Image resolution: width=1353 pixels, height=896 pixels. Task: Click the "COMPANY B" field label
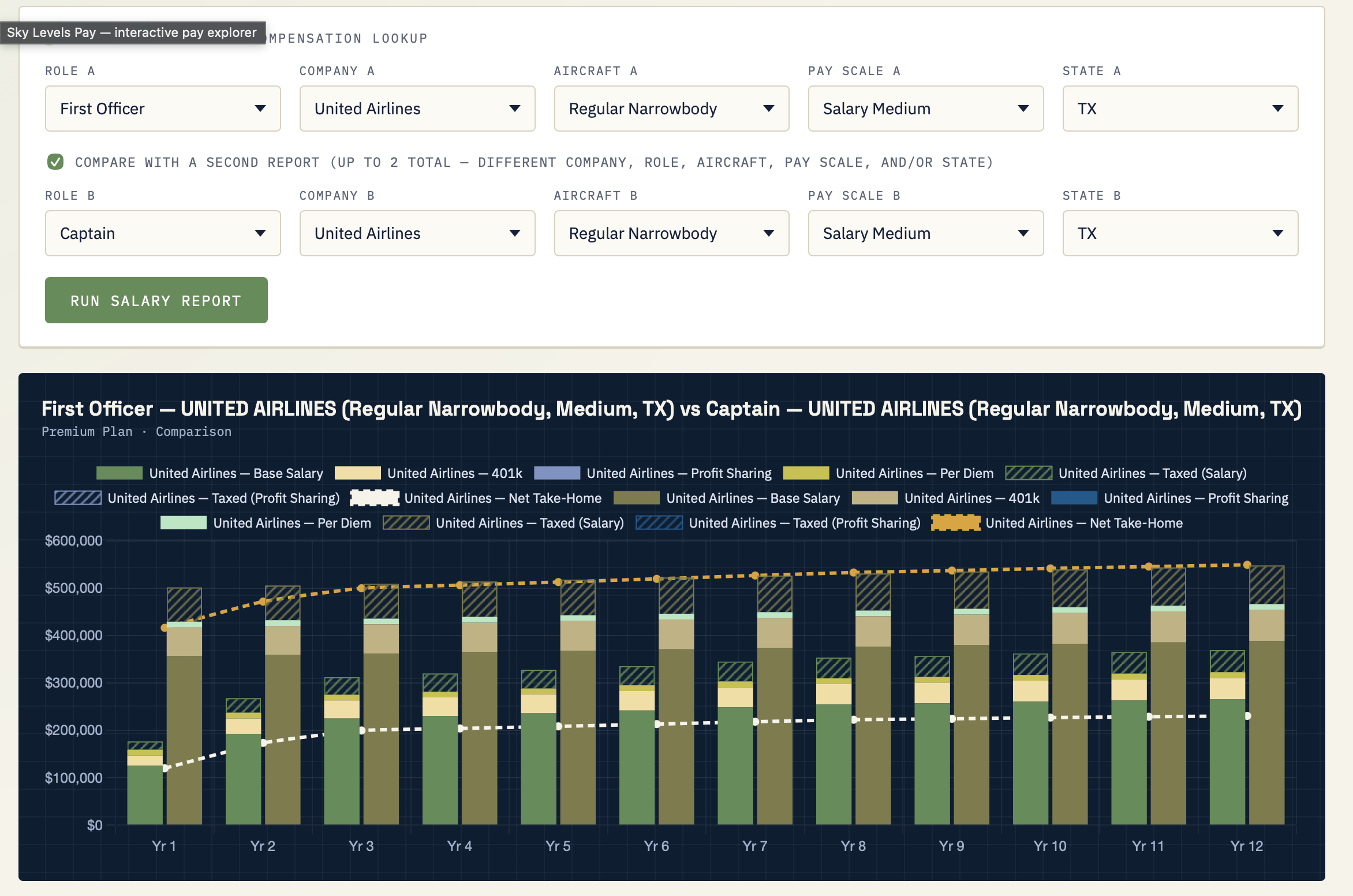click(x=337, y=196)
